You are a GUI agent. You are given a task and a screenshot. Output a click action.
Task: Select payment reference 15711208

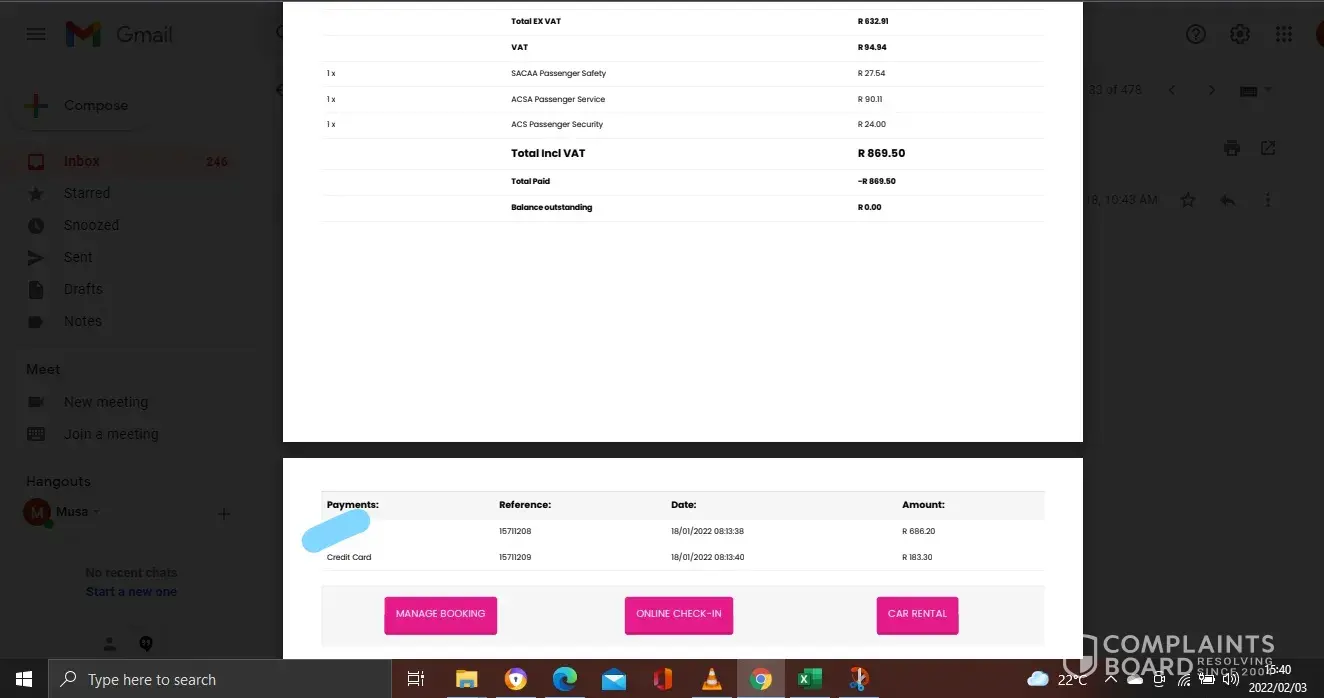point(515,531)
